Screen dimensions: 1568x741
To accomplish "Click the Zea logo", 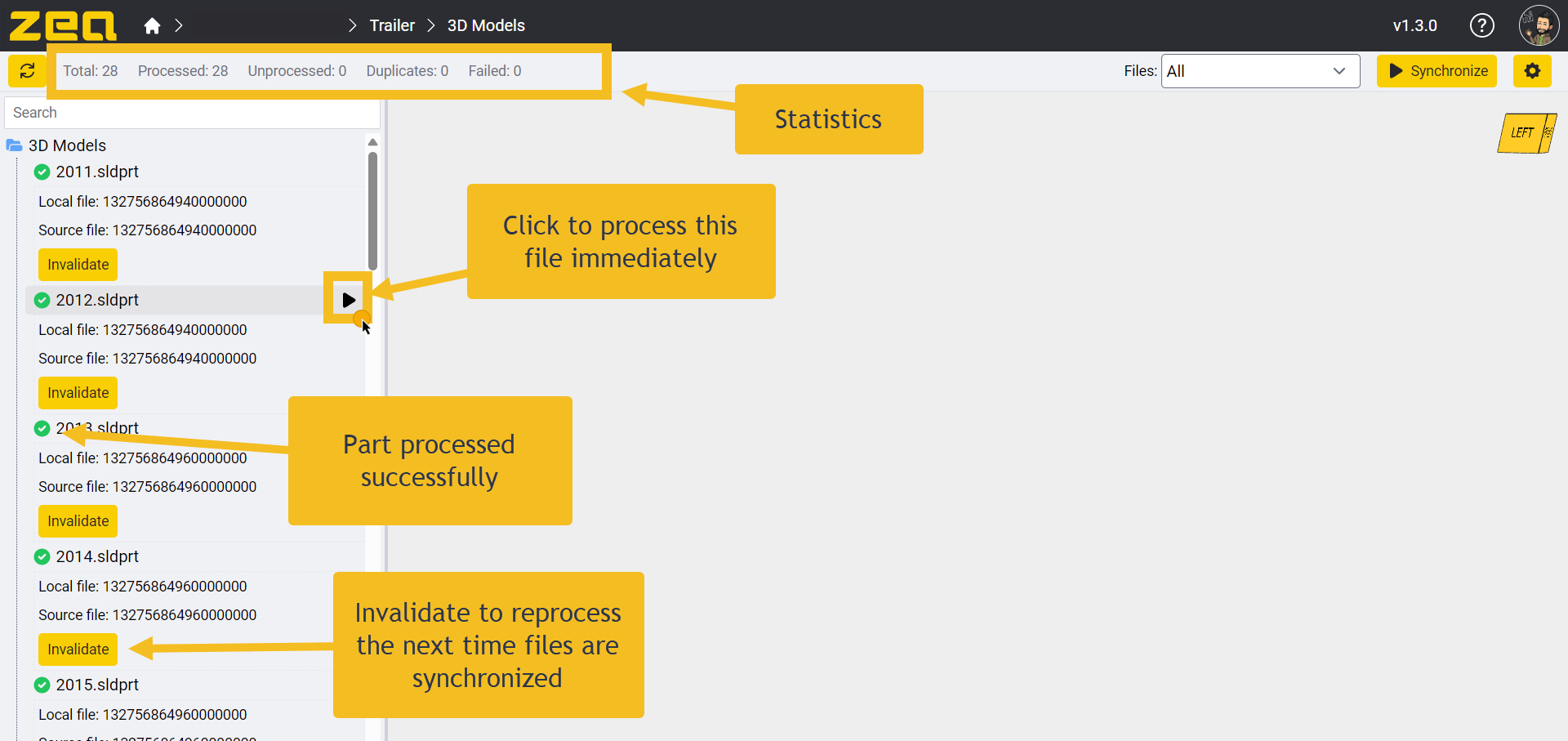I will click(62, 25).
